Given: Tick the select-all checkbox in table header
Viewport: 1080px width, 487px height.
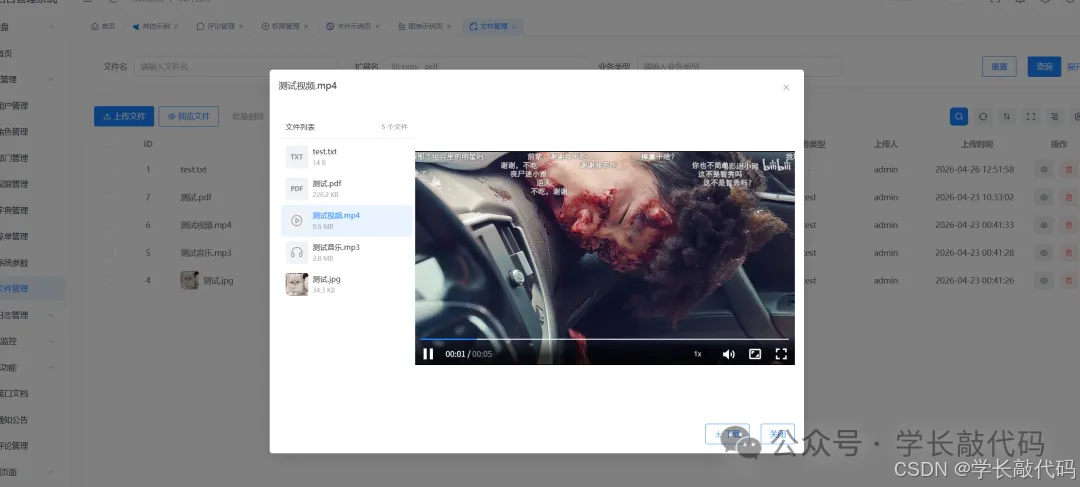Looking at the screenshot, I should click(109, 144).
